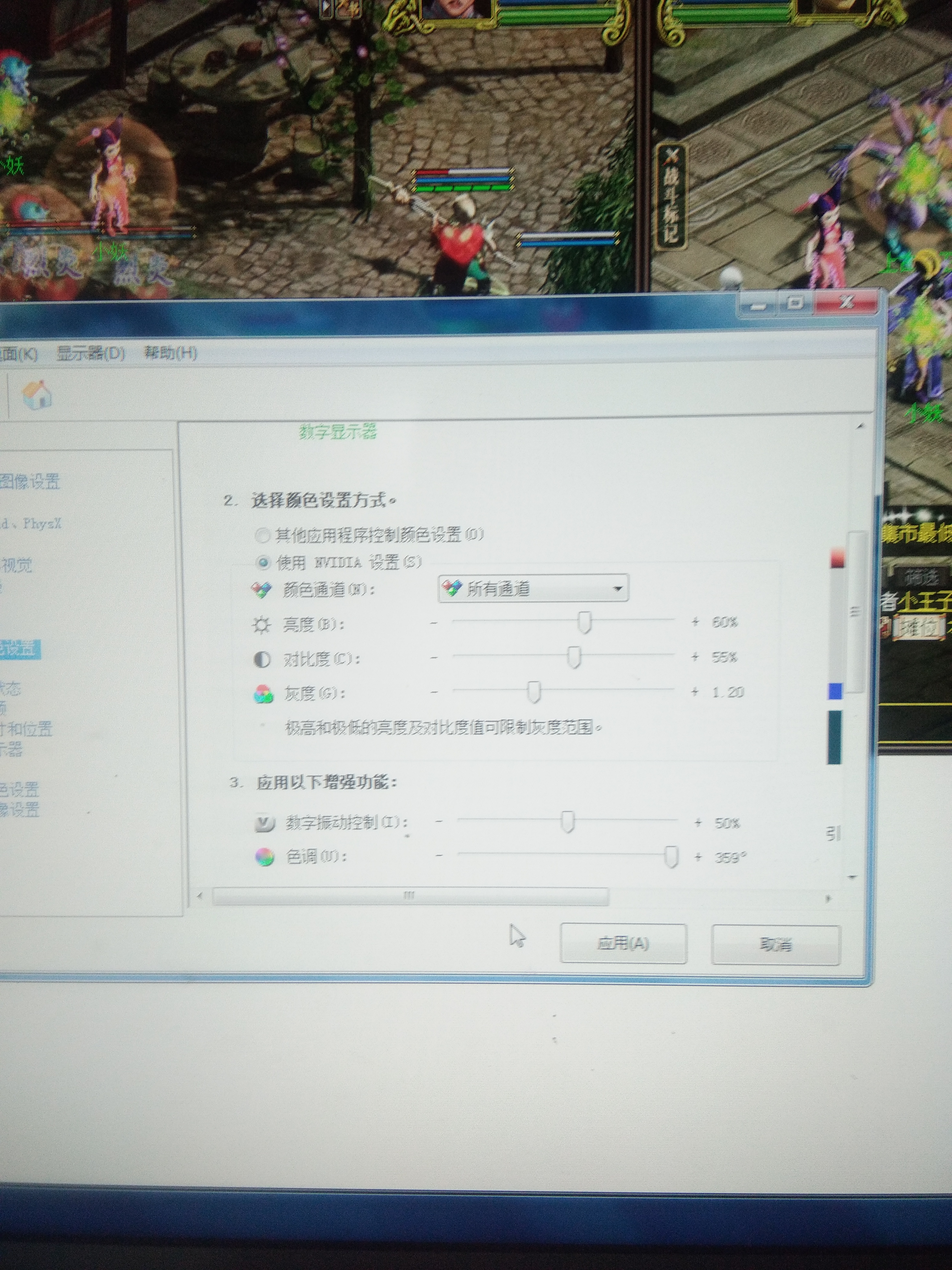Open the 颜色通道 dropdown showing 所有通道
The height and width of the screenshot is (1270, 952).
533,589
